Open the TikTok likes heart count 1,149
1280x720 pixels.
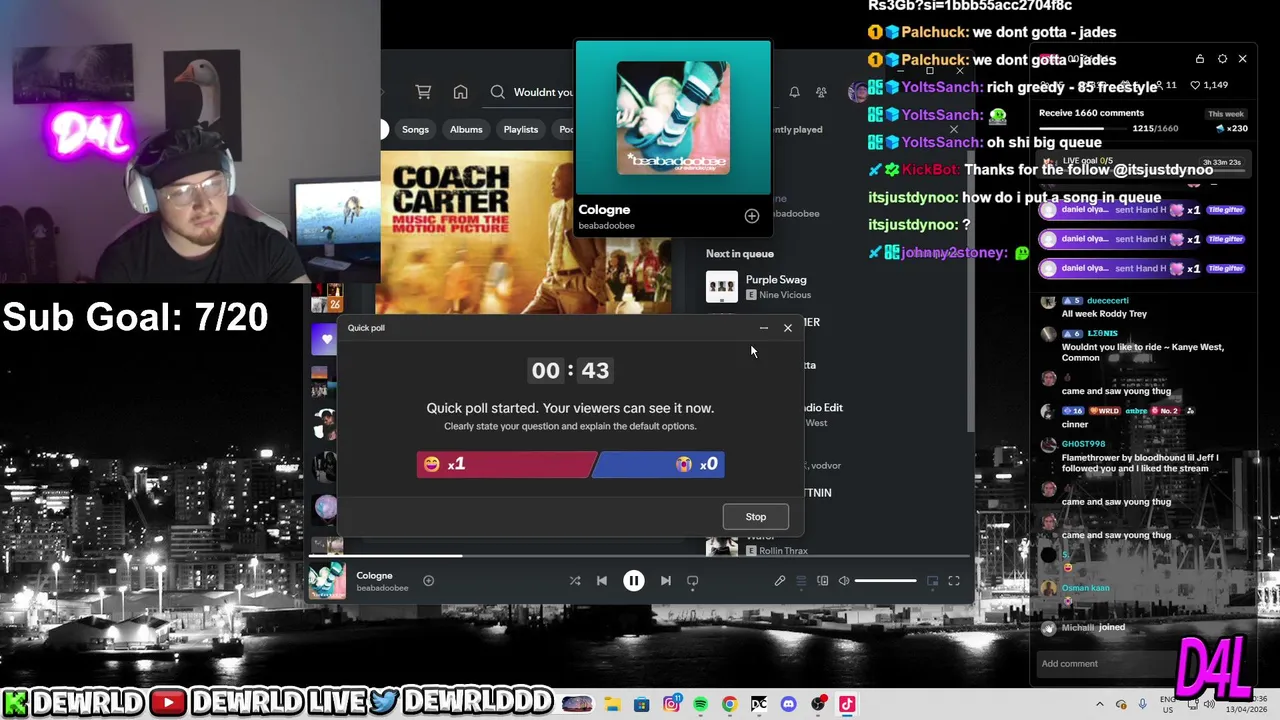1209,85
